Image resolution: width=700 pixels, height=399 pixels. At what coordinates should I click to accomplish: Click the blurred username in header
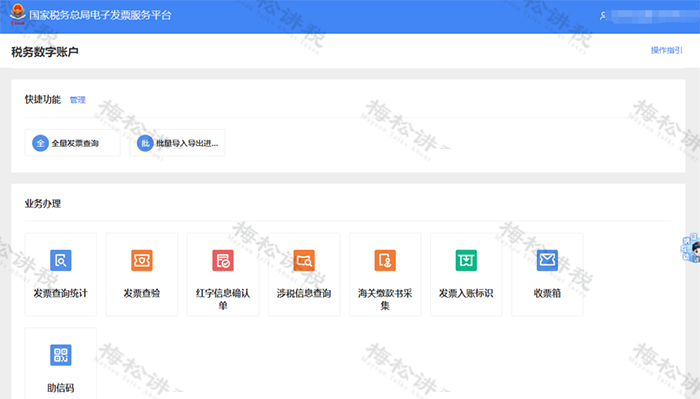click(x=655, y=16)
